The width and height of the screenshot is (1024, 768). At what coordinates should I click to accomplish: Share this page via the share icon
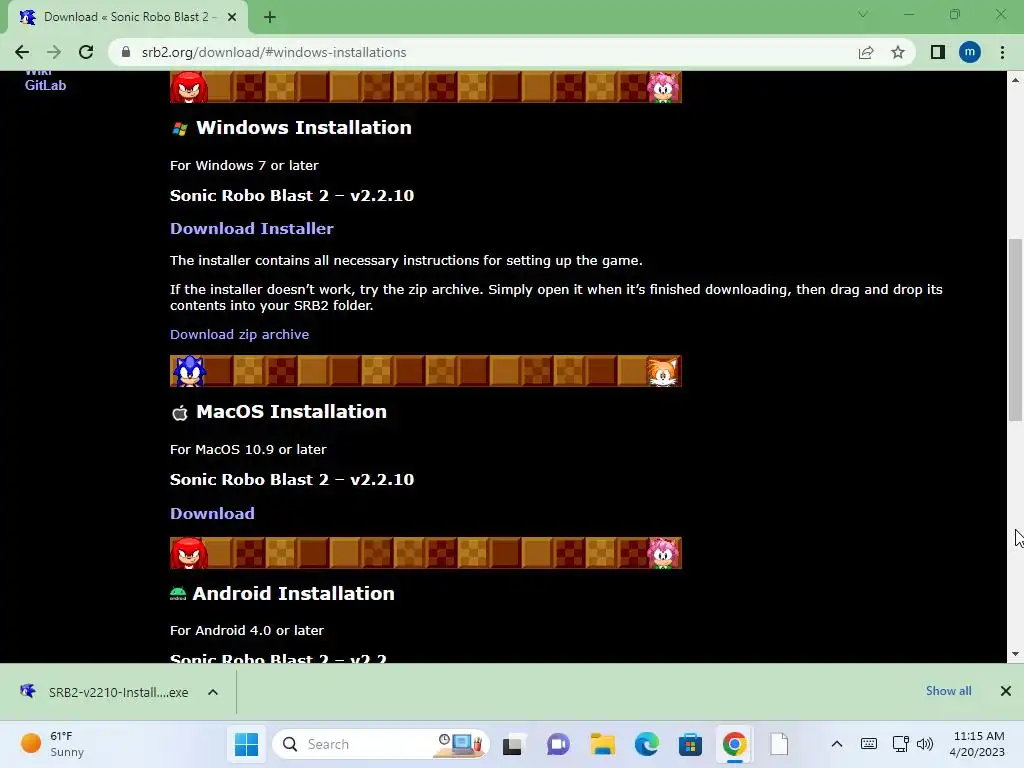(866, 52)
